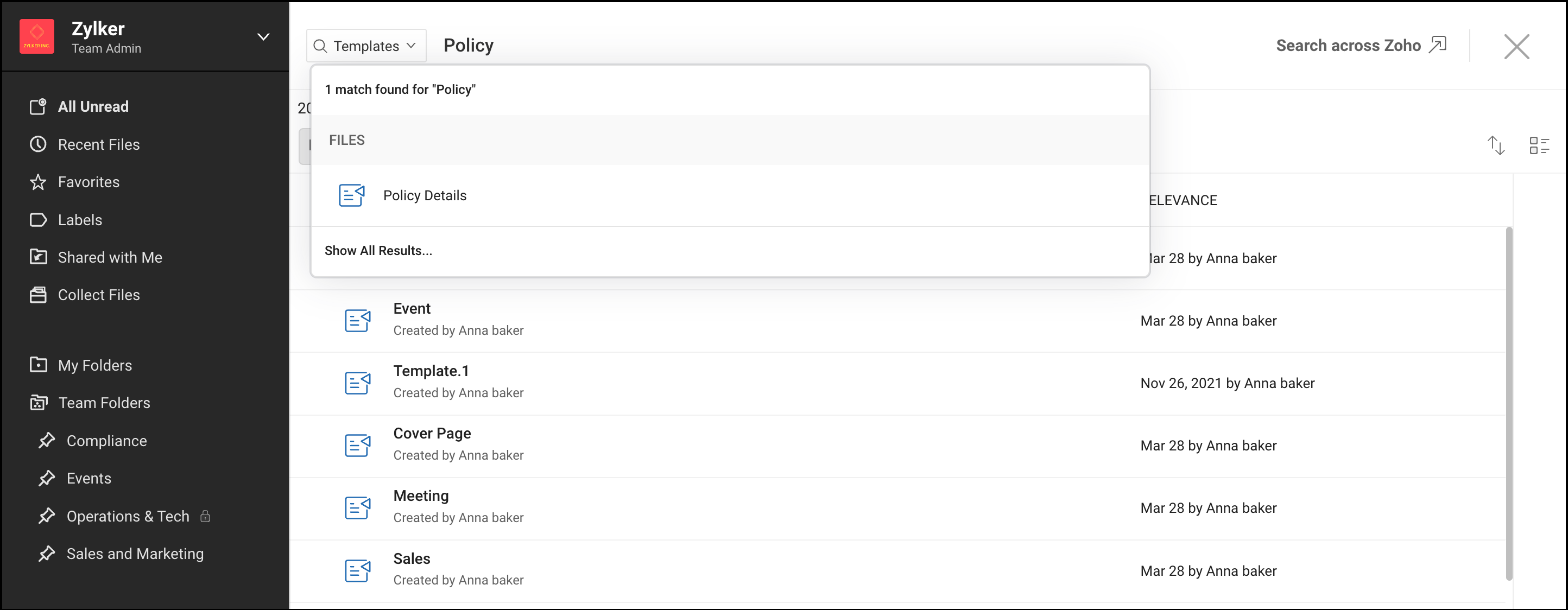The height and width of the screenshot is (610, 1568).
Task: Expand the Zylker team dropdown chevron
Action: pyautogui.click(x=263, y=37)
